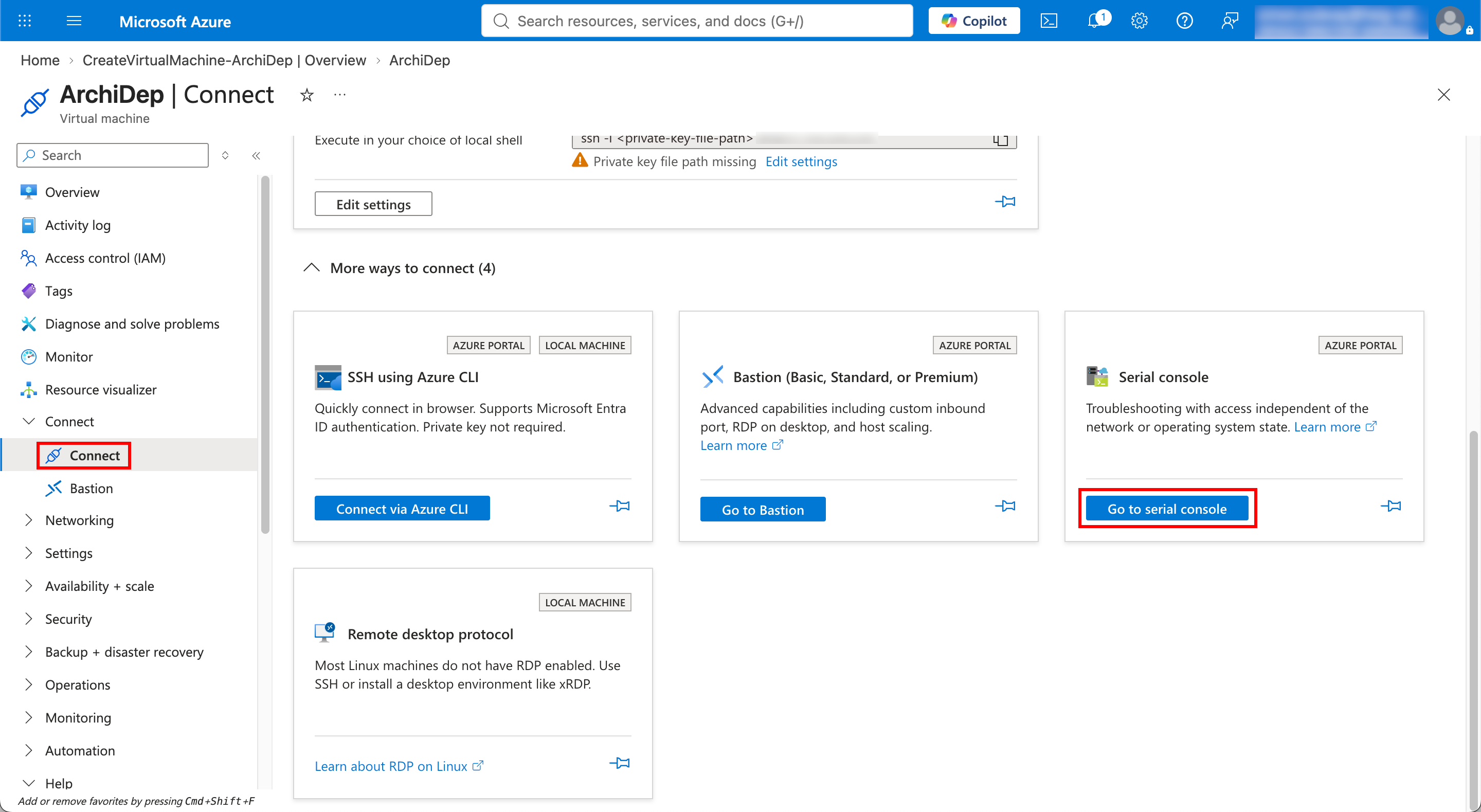Click the Bastion card icon

pyautogui.click(x=712, y=376)
